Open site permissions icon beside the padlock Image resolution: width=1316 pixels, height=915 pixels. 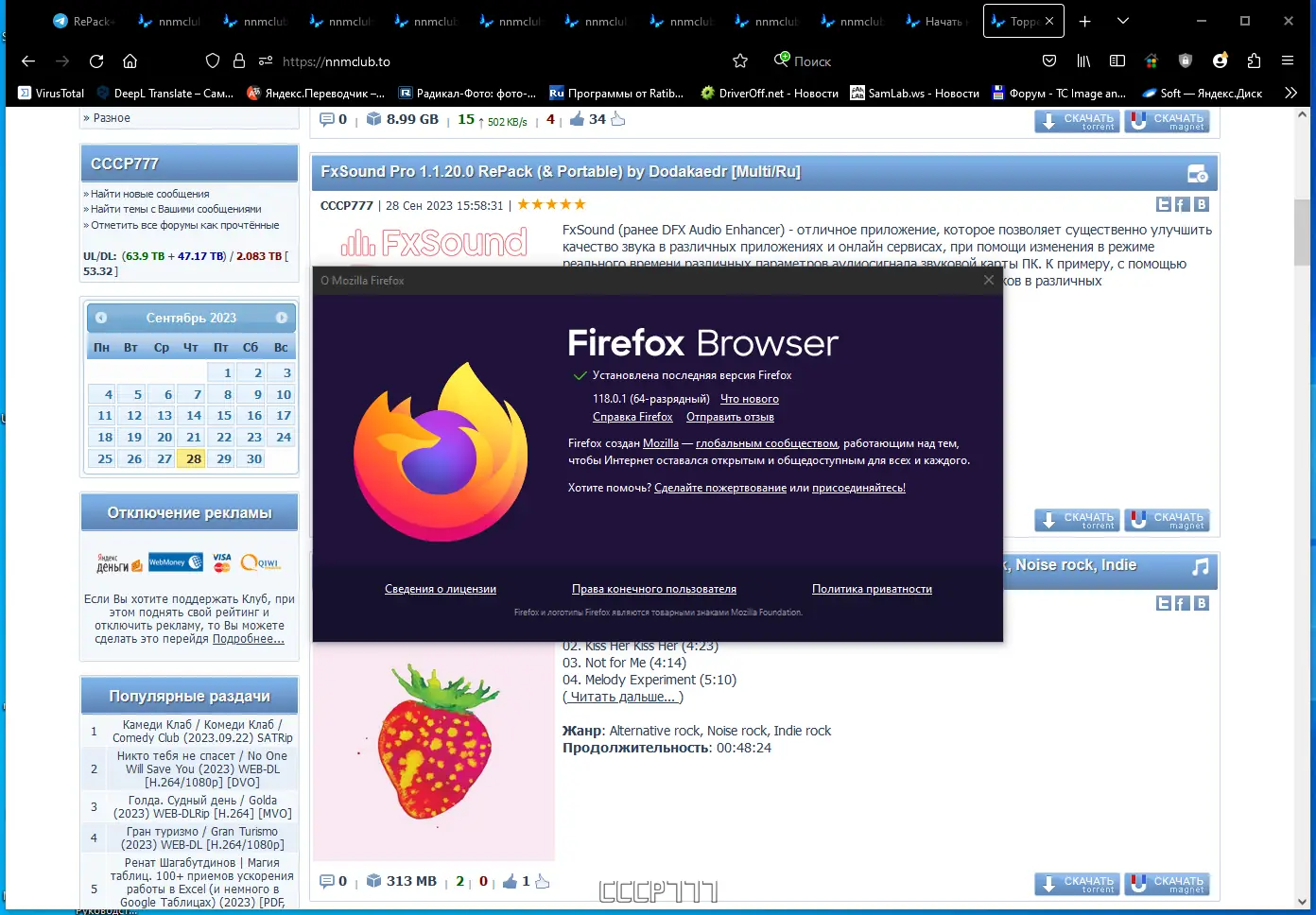266,61
